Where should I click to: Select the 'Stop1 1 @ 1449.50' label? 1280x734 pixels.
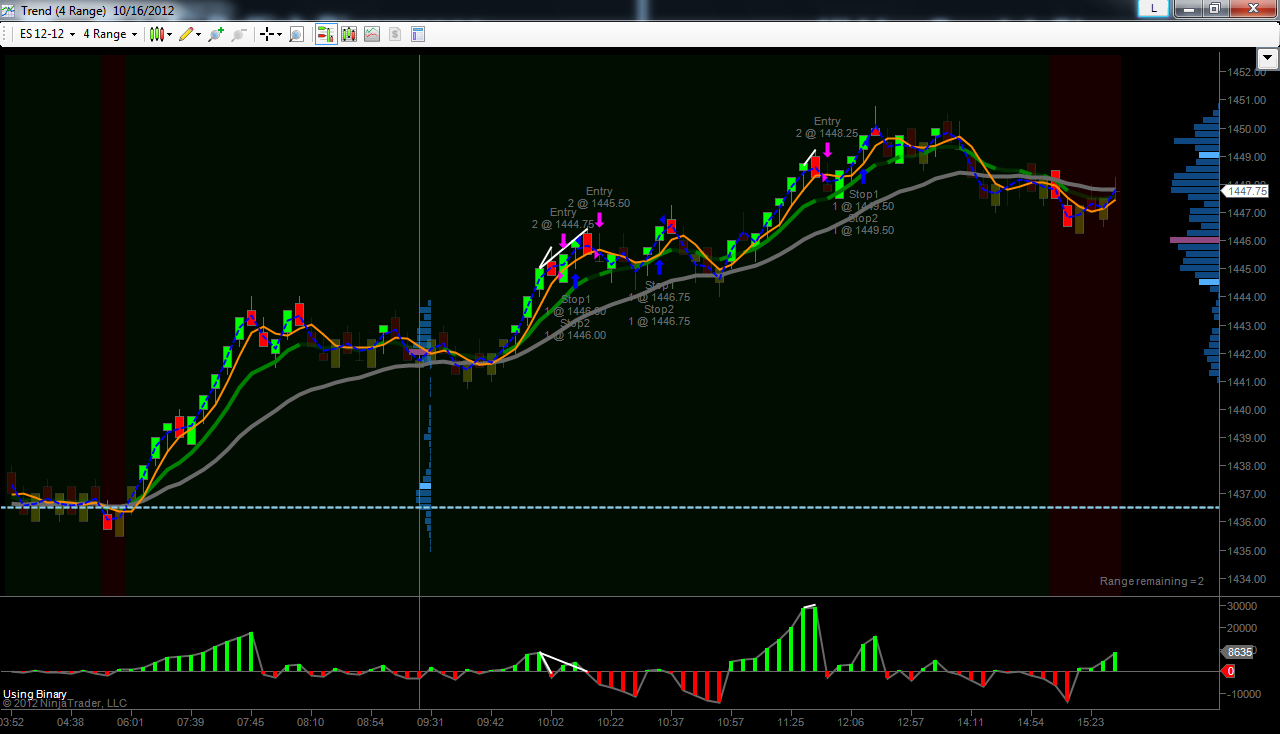(863, 200)
